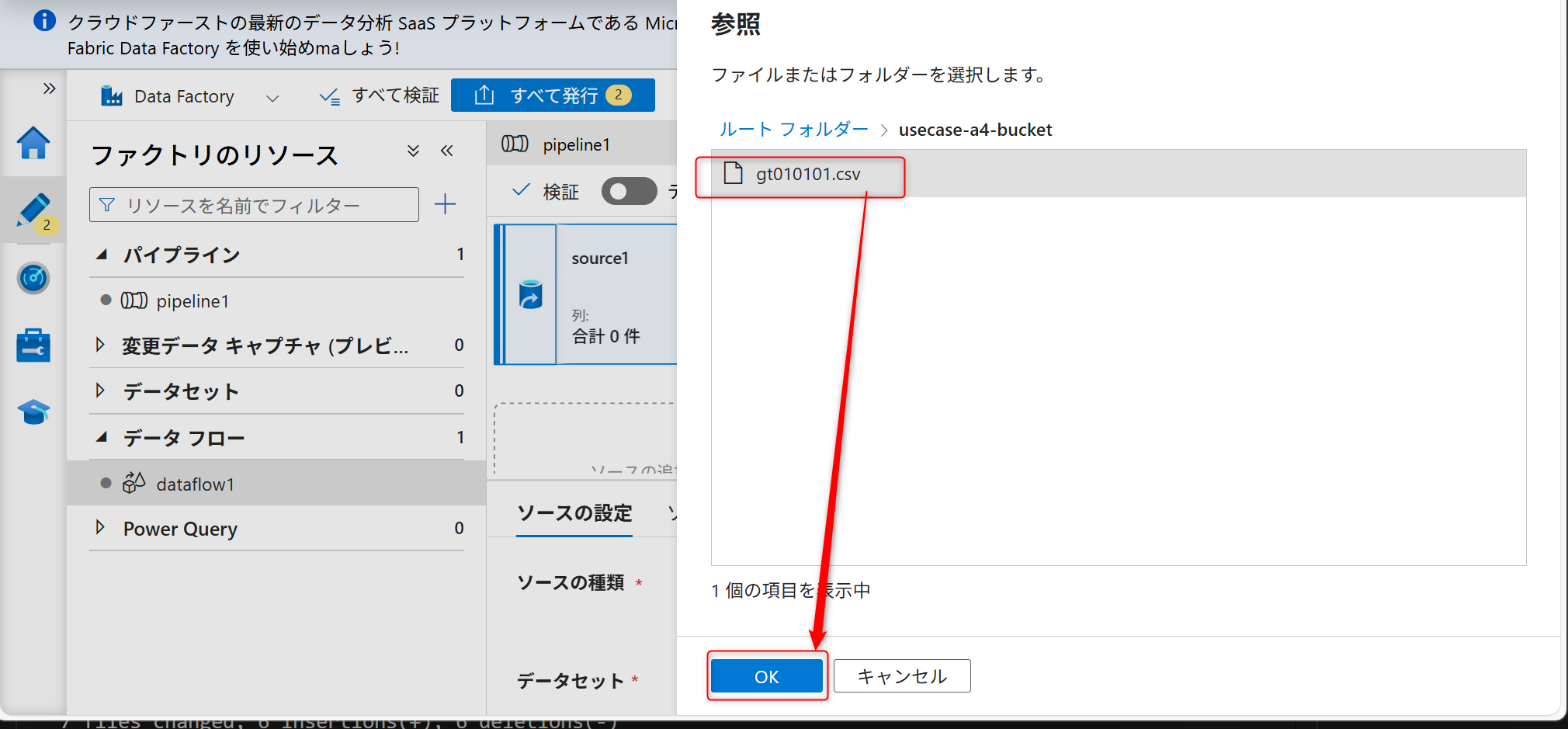Confirm file selection with the OK button

click(x=766, y=675)
